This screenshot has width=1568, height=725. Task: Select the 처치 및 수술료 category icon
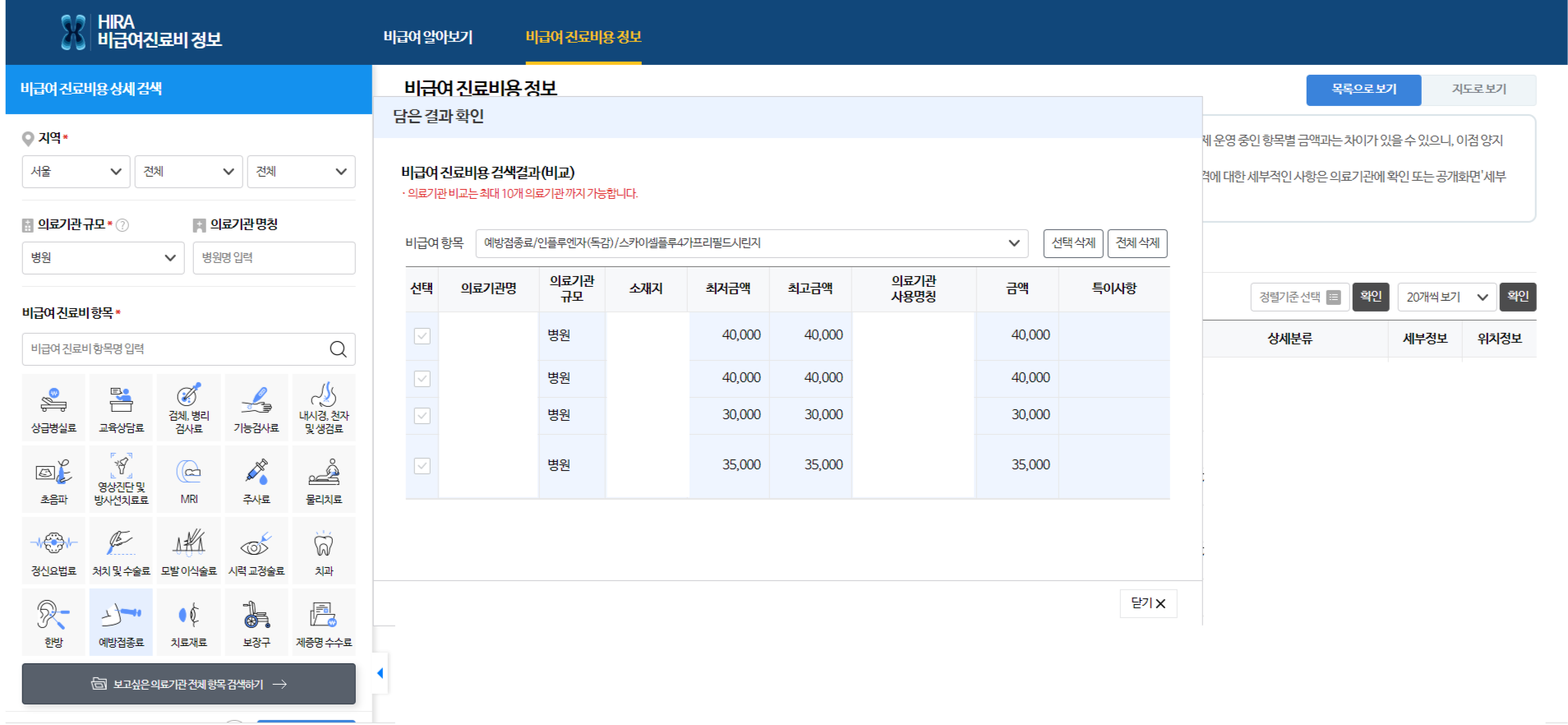[x=121, y=551]
